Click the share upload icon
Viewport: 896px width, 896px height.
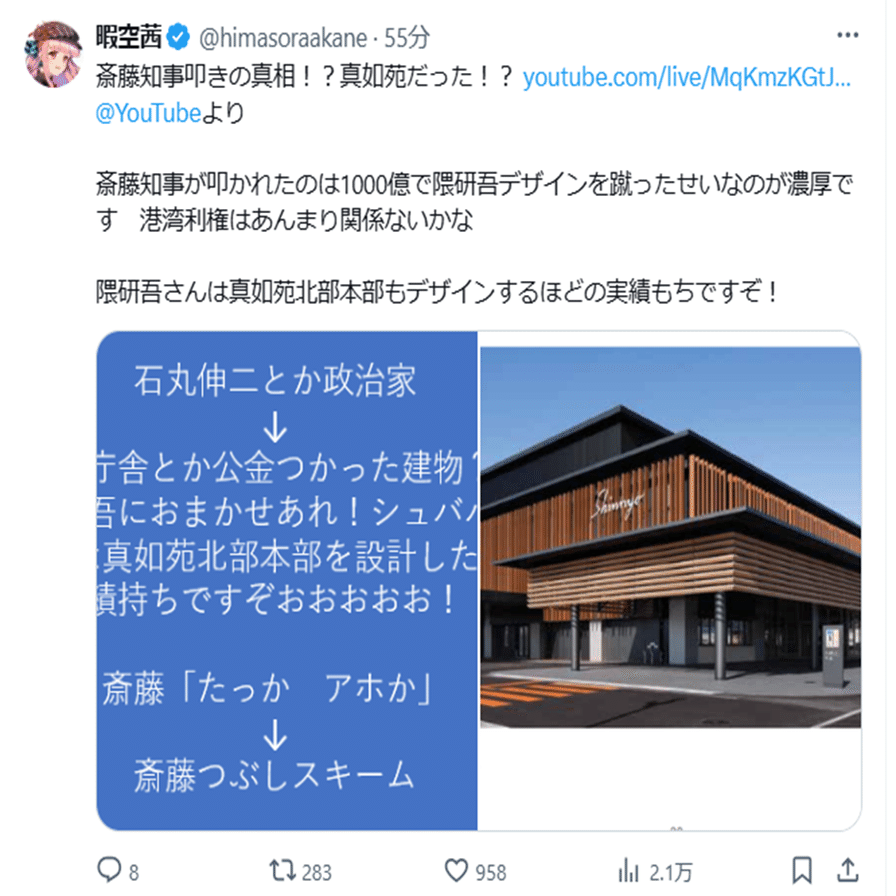(848, 870)
